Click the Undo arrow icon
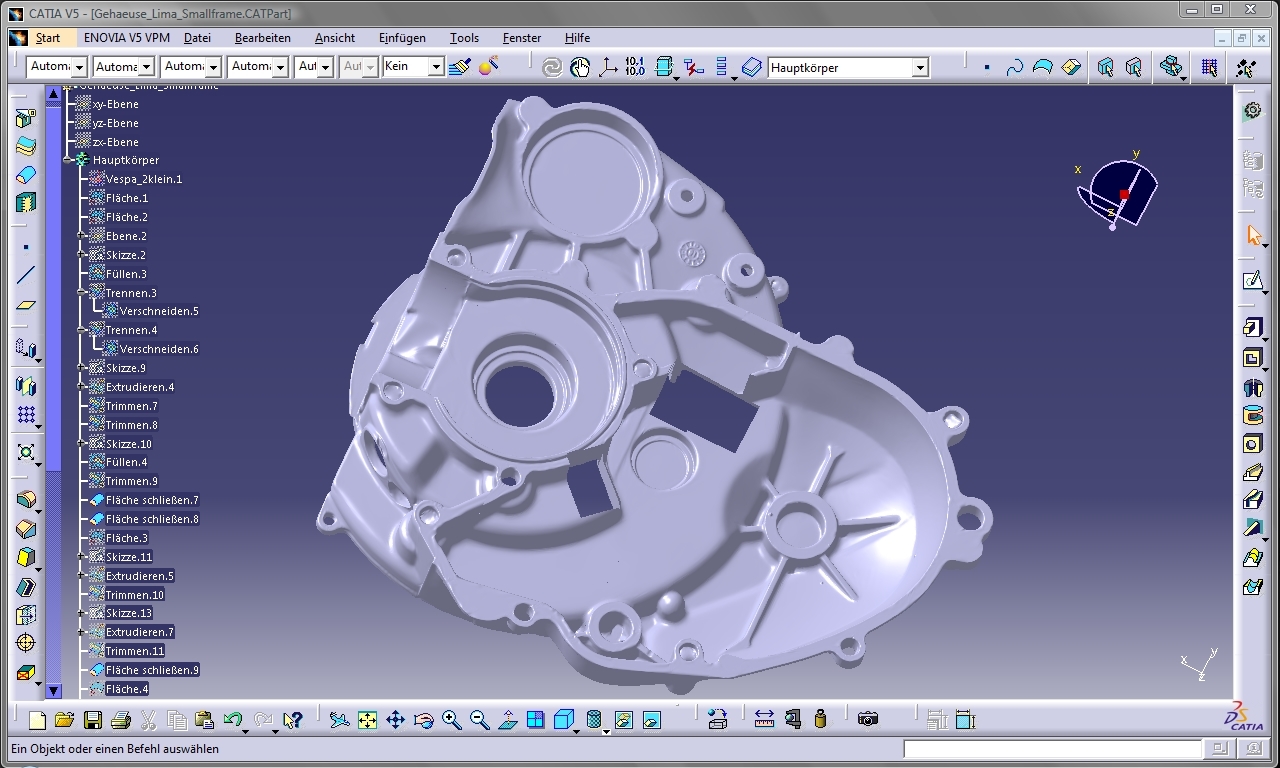The image size is (1280, 768). tap(233, 720)
